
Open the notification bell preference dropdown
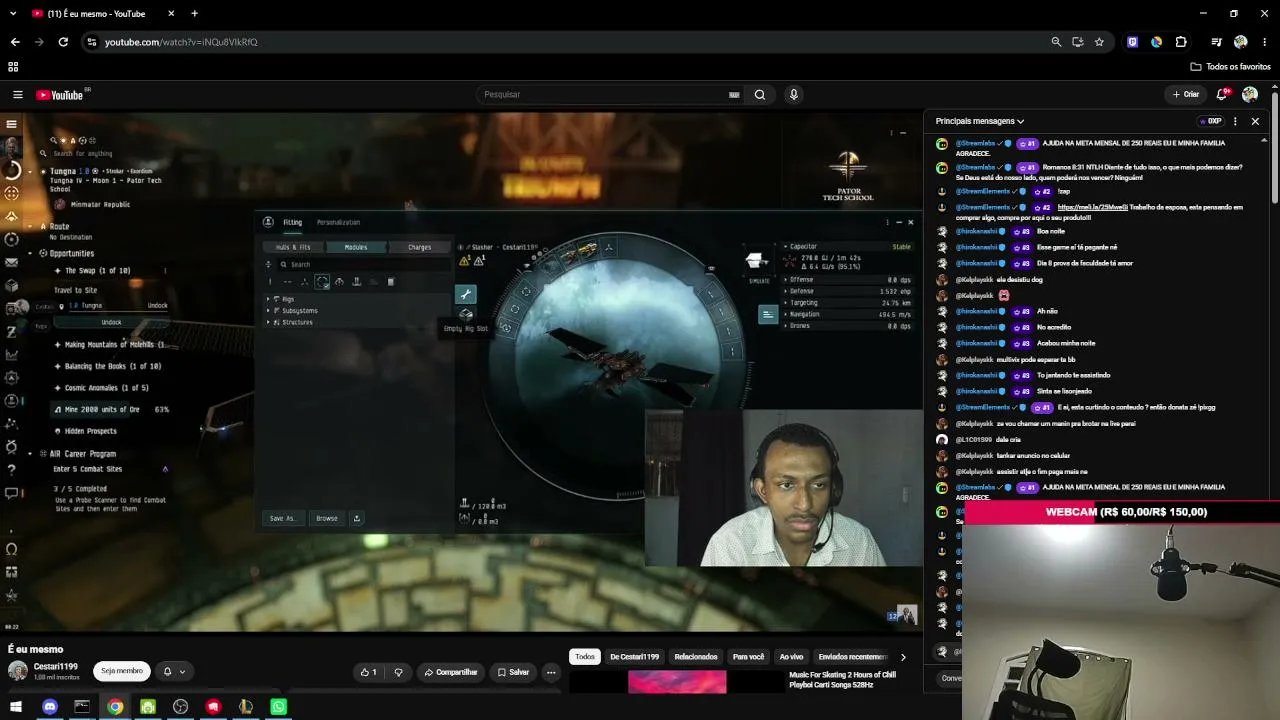tap(174, 671)
